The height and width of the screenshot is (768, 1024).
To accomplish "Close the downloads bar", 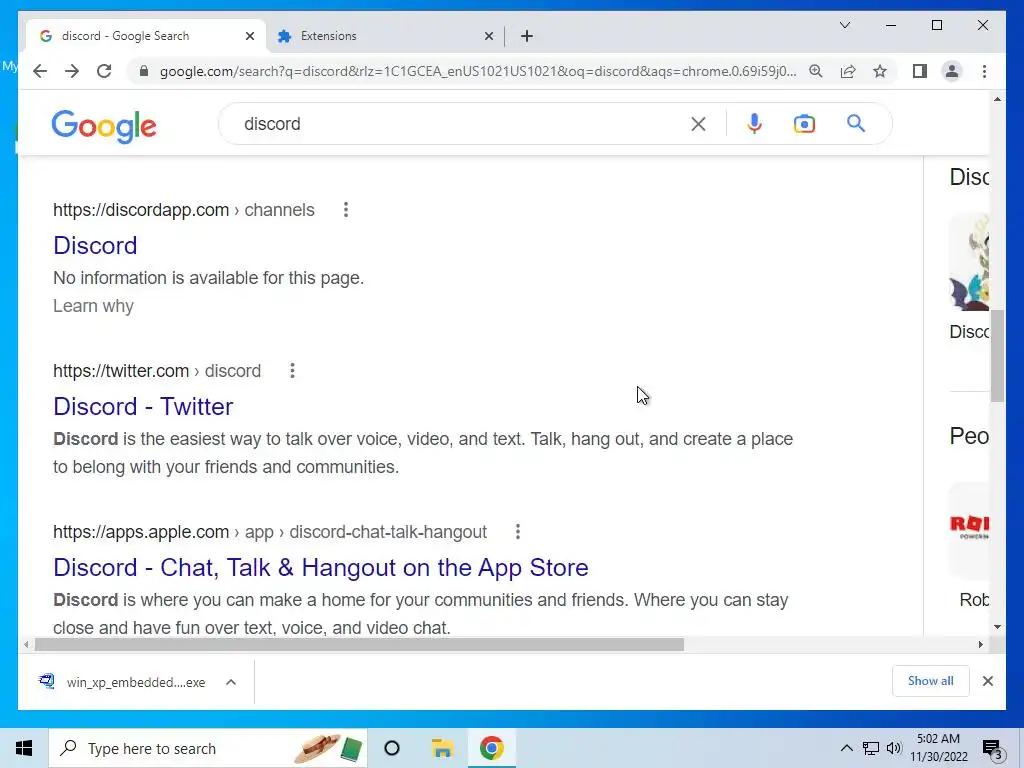I will tap(987, 681).
